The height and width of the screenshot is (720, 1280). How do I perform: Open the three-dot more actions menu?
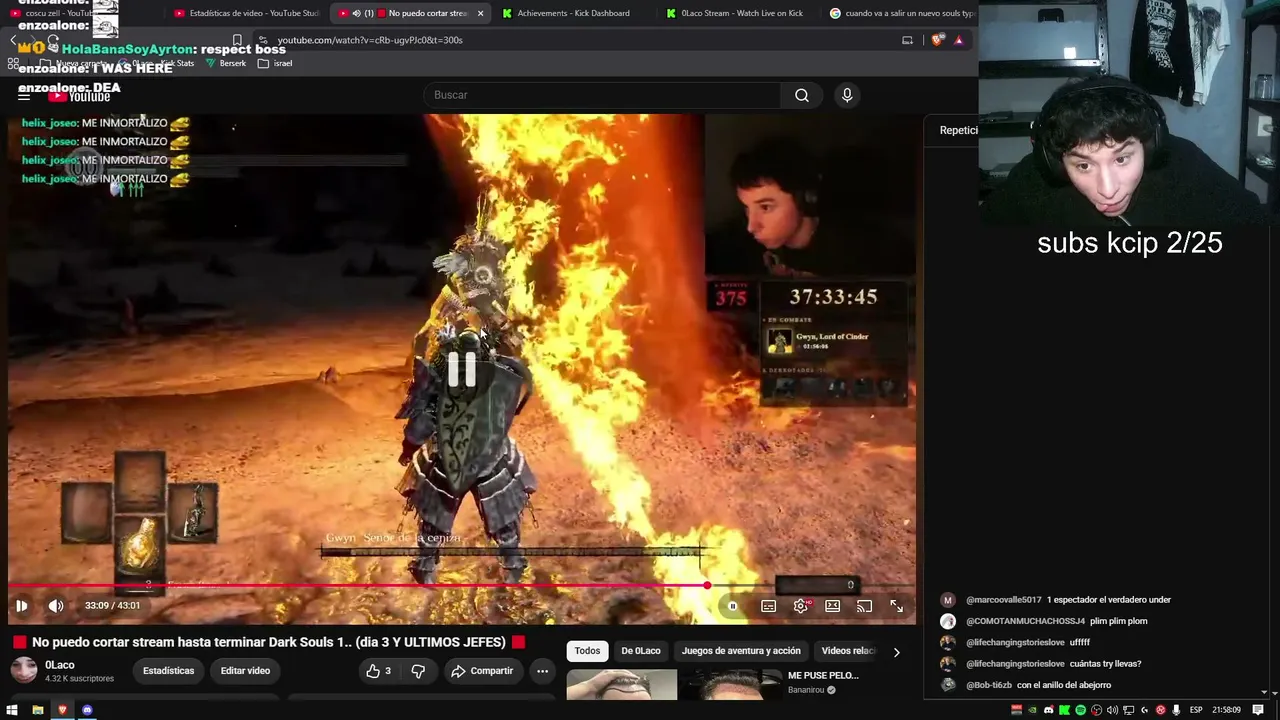click(542, 671)
